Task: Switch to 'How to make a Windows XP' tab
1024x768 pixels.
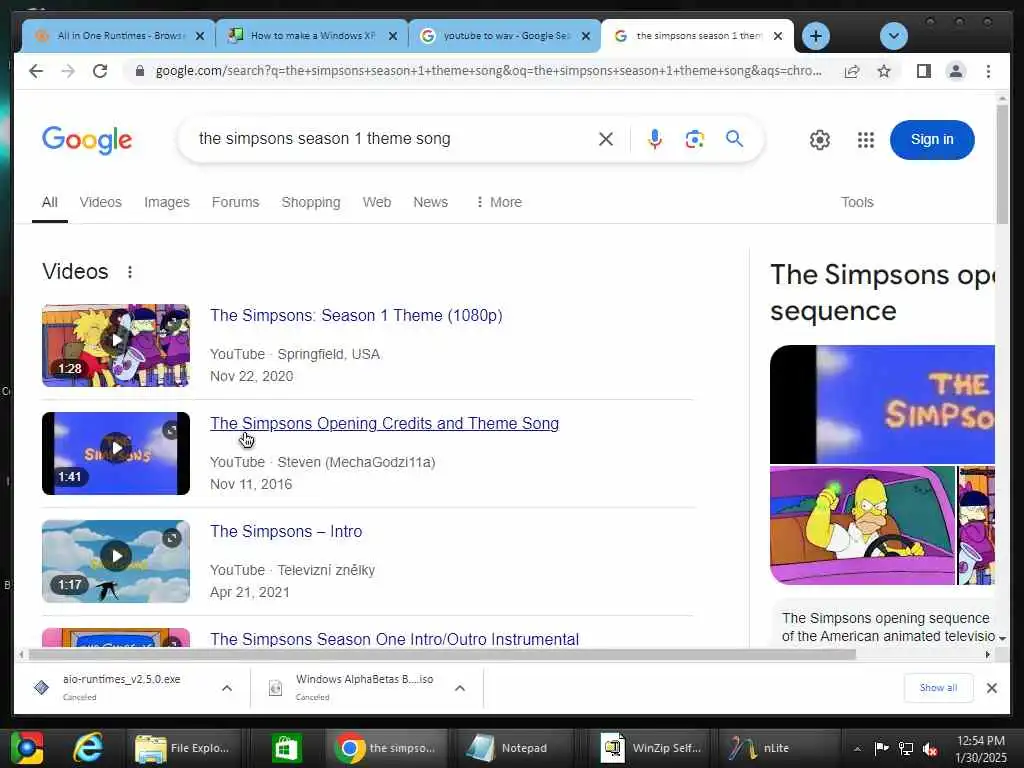Action: [x=312, y=36]
